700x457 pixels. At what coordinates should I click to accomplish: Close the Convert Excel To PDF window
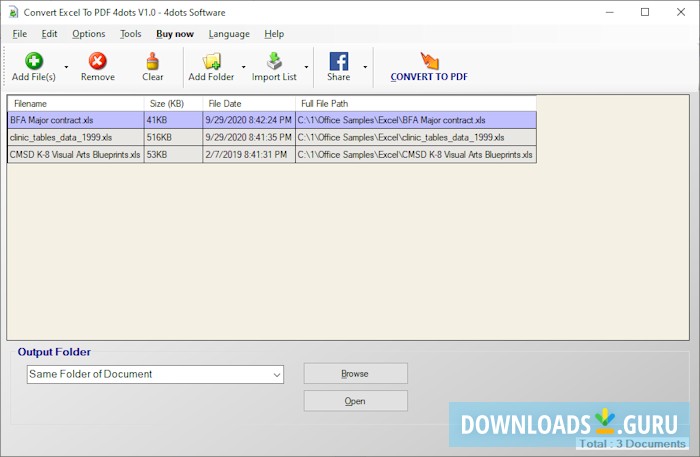(x=681, y=12)
